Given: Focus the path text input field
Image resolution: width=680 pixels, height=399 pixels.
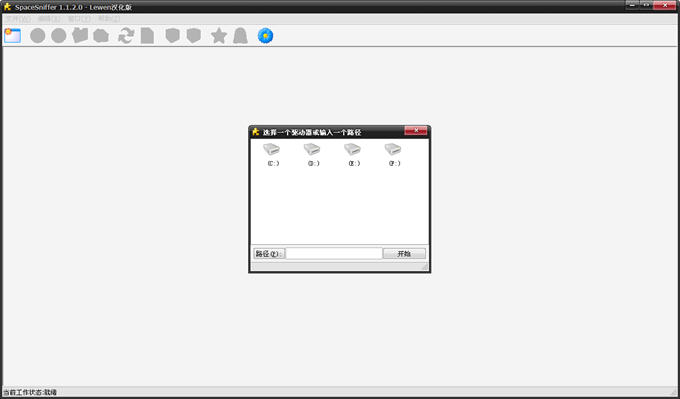Looking at the screenshot, I should (x=334, y=254).
